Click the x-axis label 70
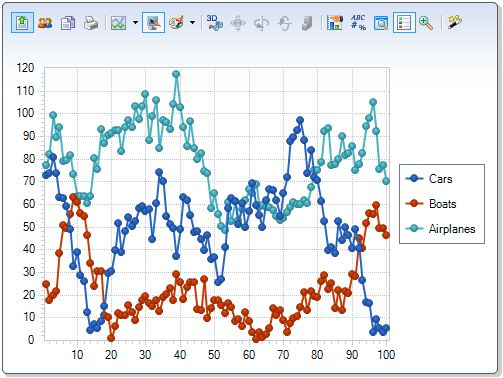 283,355
